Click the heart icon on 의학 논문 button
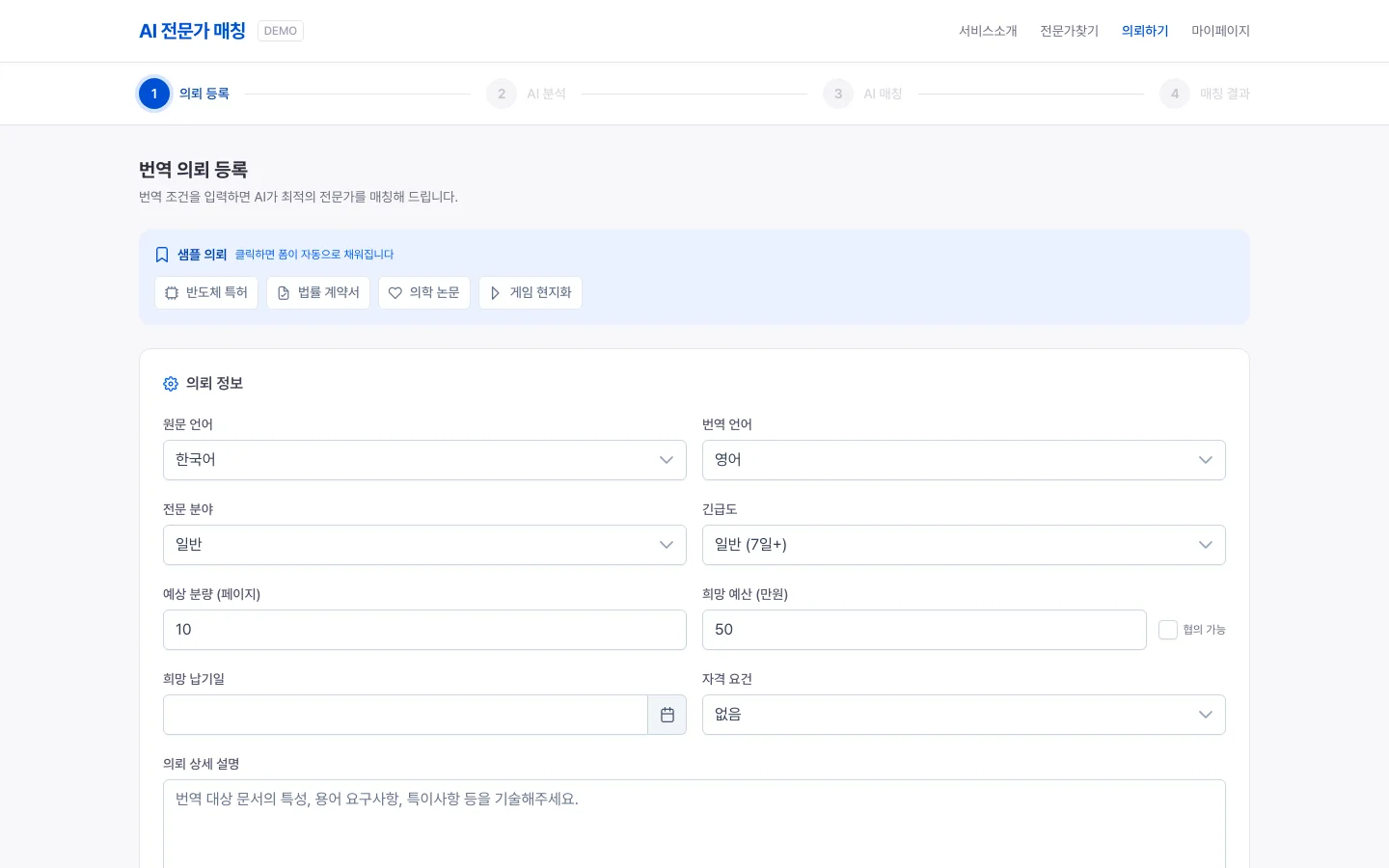The height and width of the screenshot is (868, 1389). pos(395,293)
